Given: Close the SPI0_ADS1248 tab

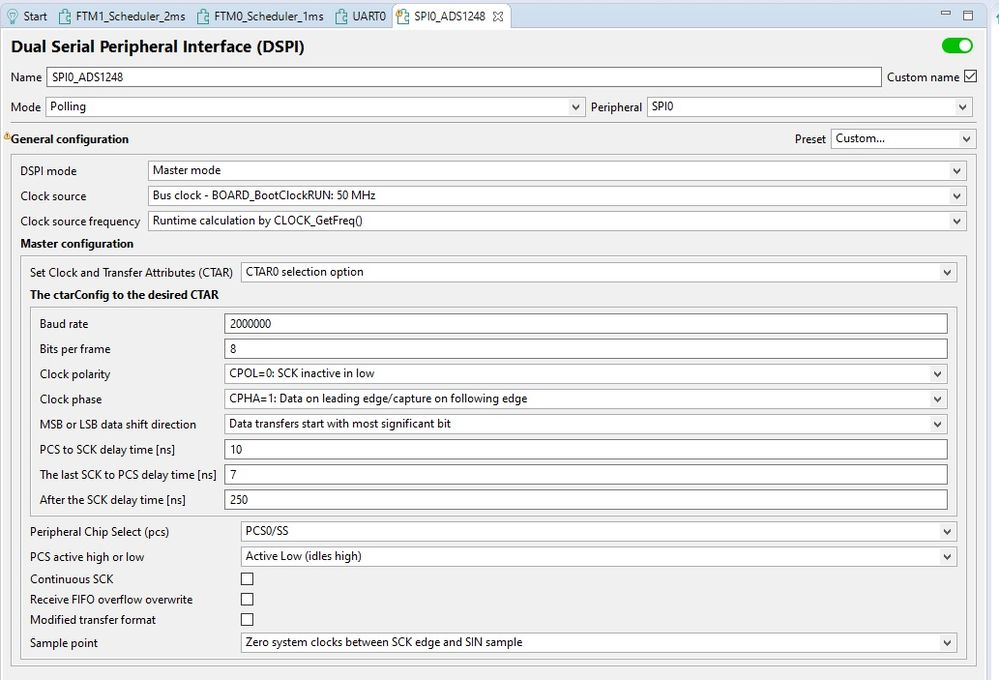Looking at the screenshot, I should point(498,17).
